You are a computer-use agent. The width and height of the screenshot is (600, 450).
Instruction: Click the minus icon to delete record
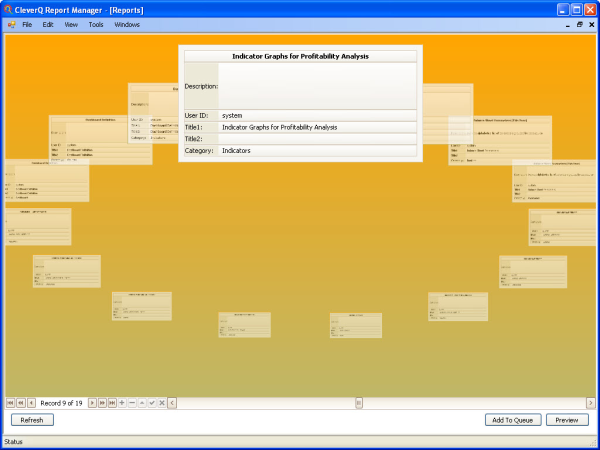pos(132,402)
